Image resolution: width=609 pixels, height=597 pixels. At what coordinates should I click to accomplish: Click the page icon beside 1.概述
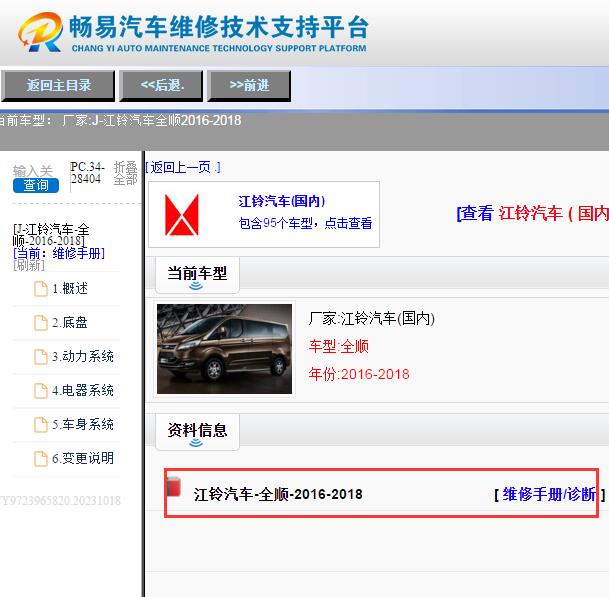(41, 289)
